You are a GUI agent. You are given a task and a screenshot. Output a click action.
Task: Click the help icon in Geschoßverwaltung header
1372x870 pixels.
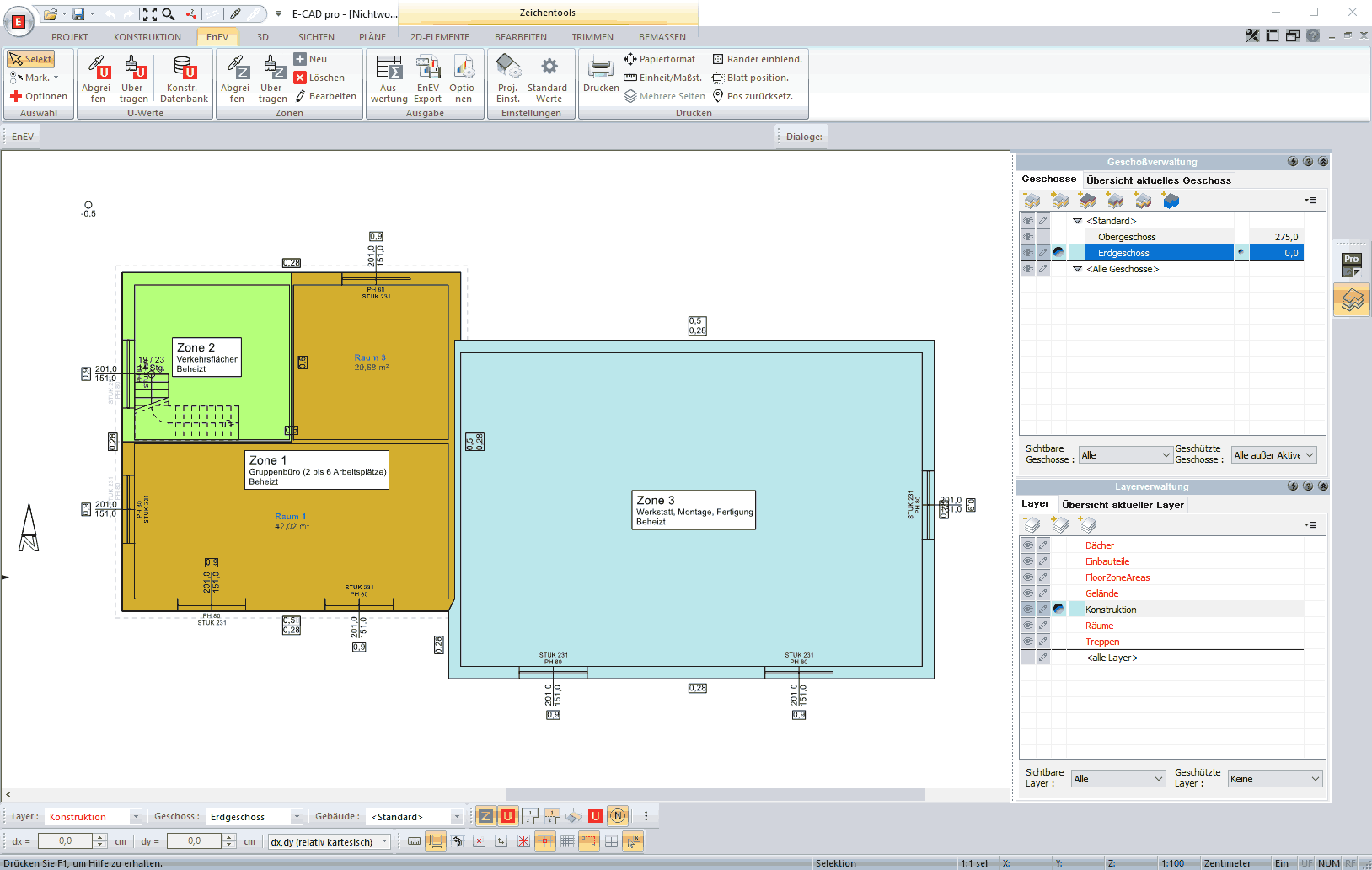coord(1308,162)
